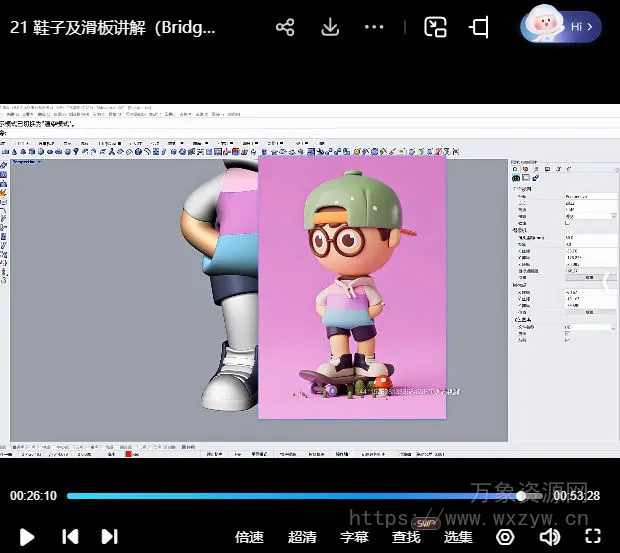Skip to the next video
This screenshot has width=620, height=553.
point(110,536)
